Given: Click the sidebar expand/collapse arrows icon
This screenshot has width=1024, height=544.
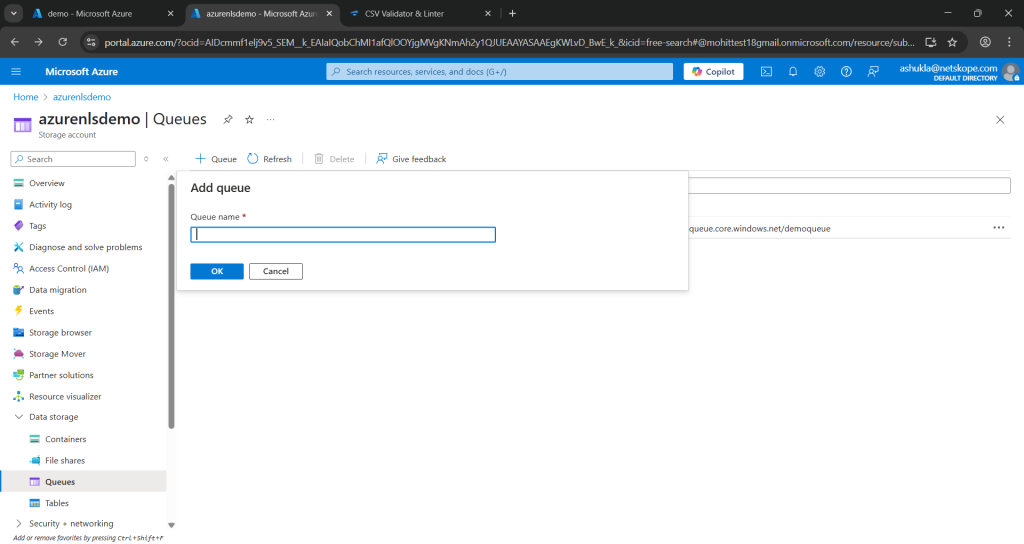Looking at the screenshot, I should point(146,159).
